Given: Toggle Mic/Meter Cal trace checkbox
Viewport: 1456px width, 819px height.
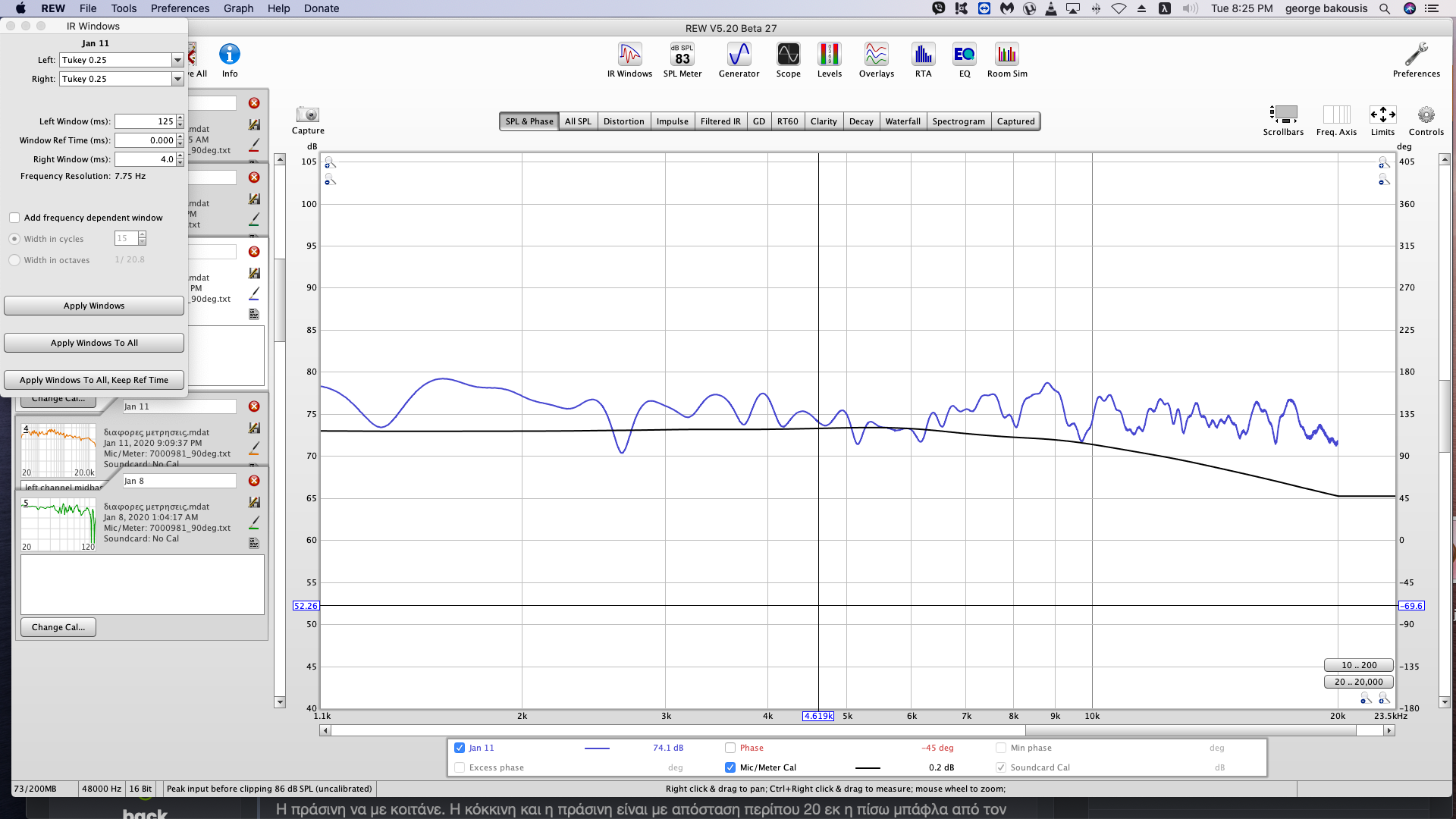Looking at the screenshot, I should click(x=730, y=767).
